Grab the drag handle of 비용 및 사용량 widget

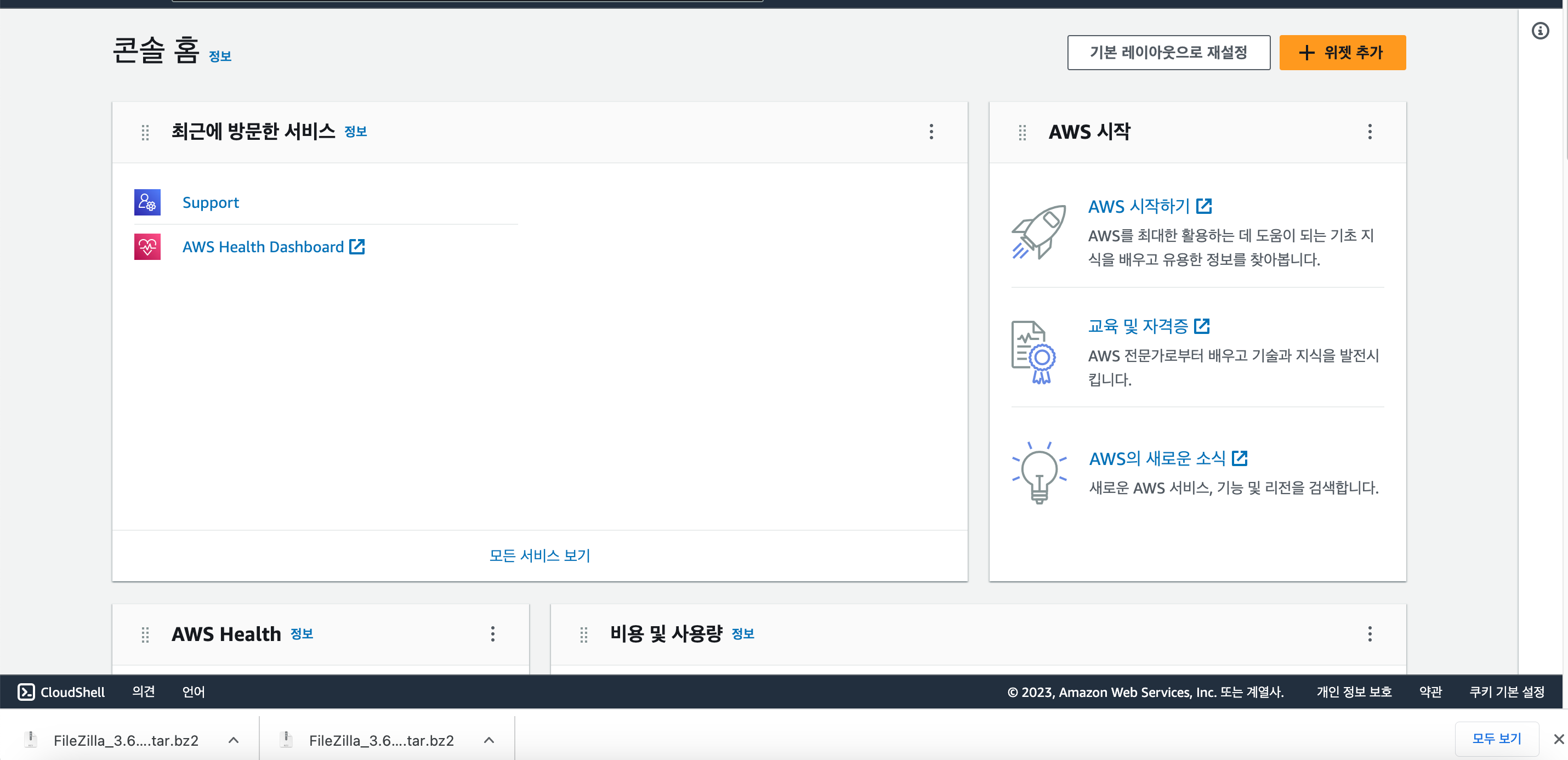[x=584, y=634]
